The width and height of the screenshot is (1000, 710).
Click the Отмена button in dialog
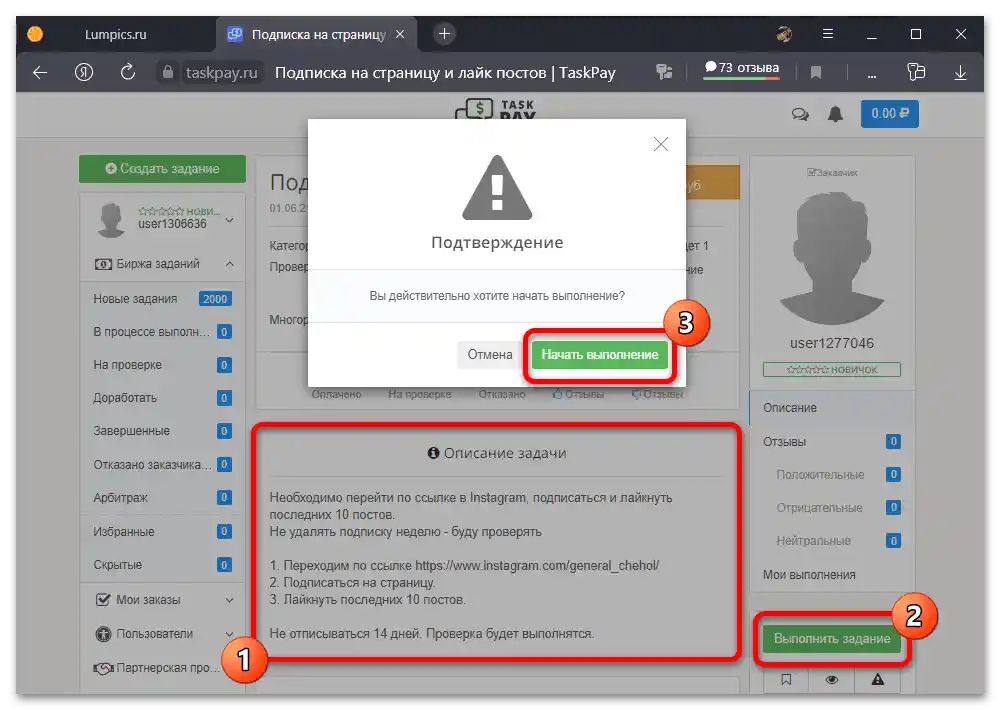point(490,355)
